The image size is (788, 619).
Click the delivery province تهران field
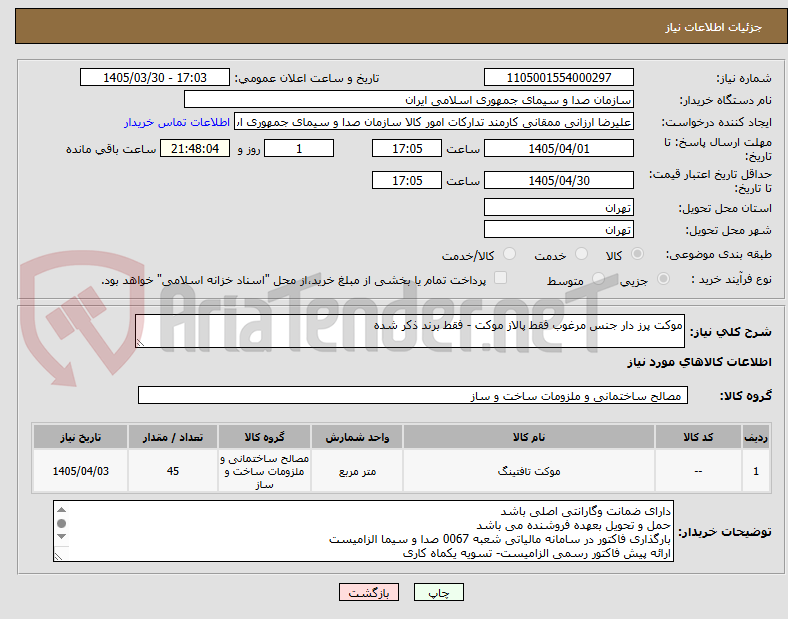tap(558, 208)
